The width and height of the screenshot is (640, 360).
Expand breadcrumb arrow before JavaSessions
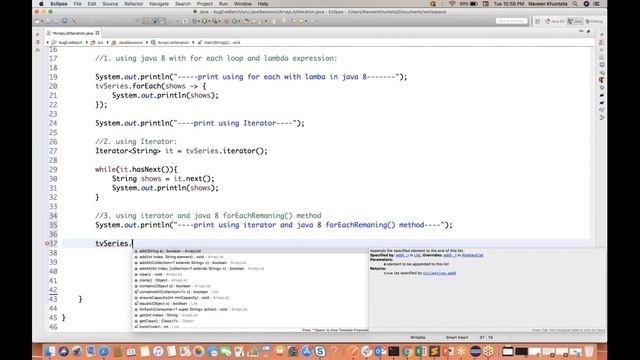point(108,42)
